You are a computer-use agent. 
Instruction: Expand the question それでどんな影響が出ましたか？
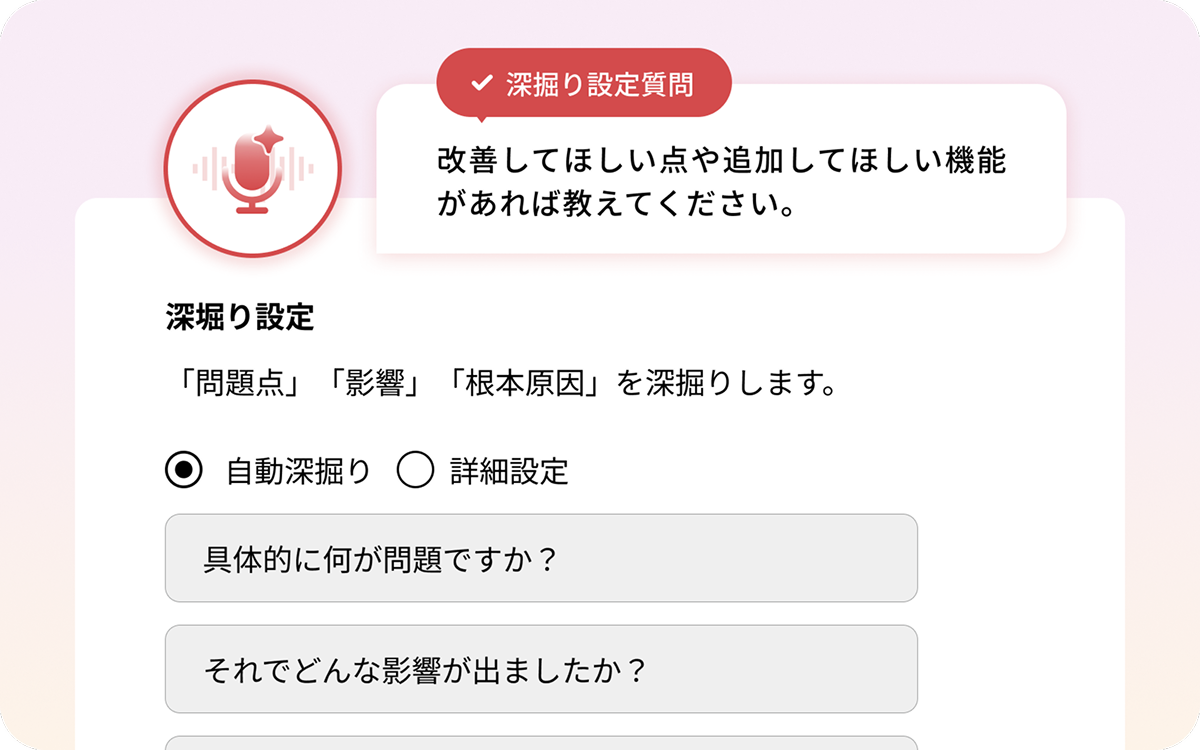point(540,670)
